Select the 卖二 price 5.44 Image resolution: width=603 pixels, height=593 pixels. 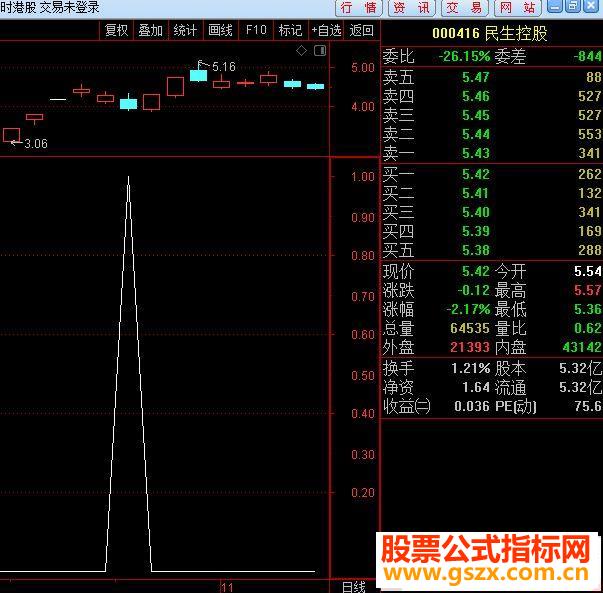click(x=476, y=134)
